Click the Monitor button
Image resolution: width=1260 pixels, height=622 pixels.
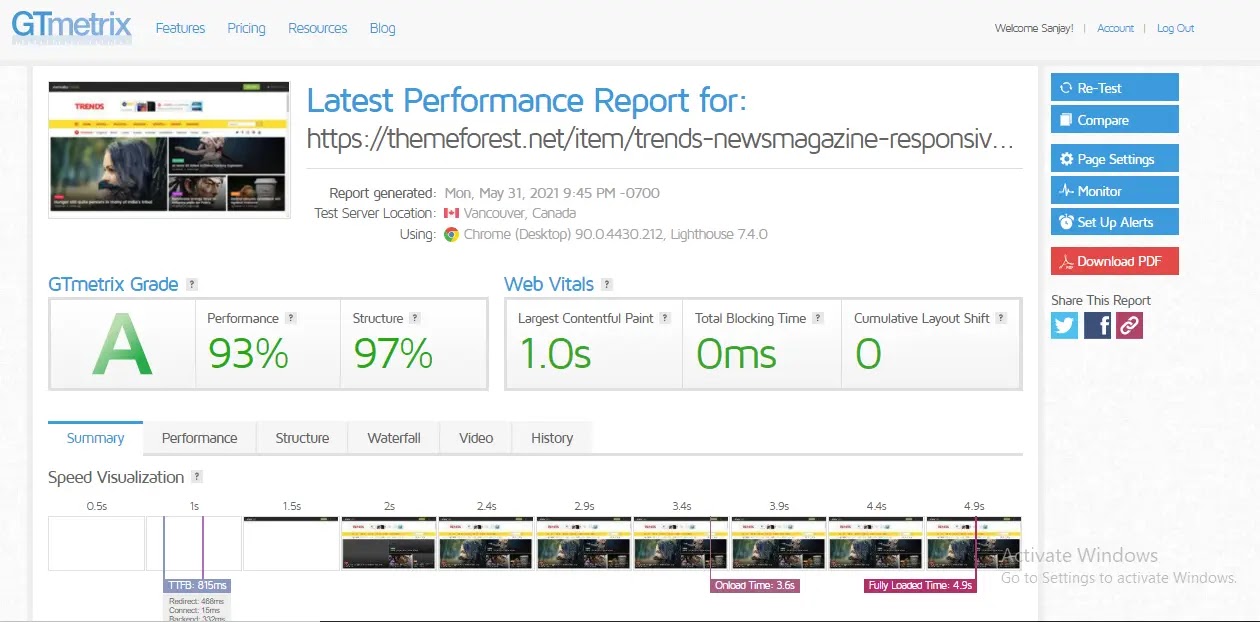pos(1115,191)
